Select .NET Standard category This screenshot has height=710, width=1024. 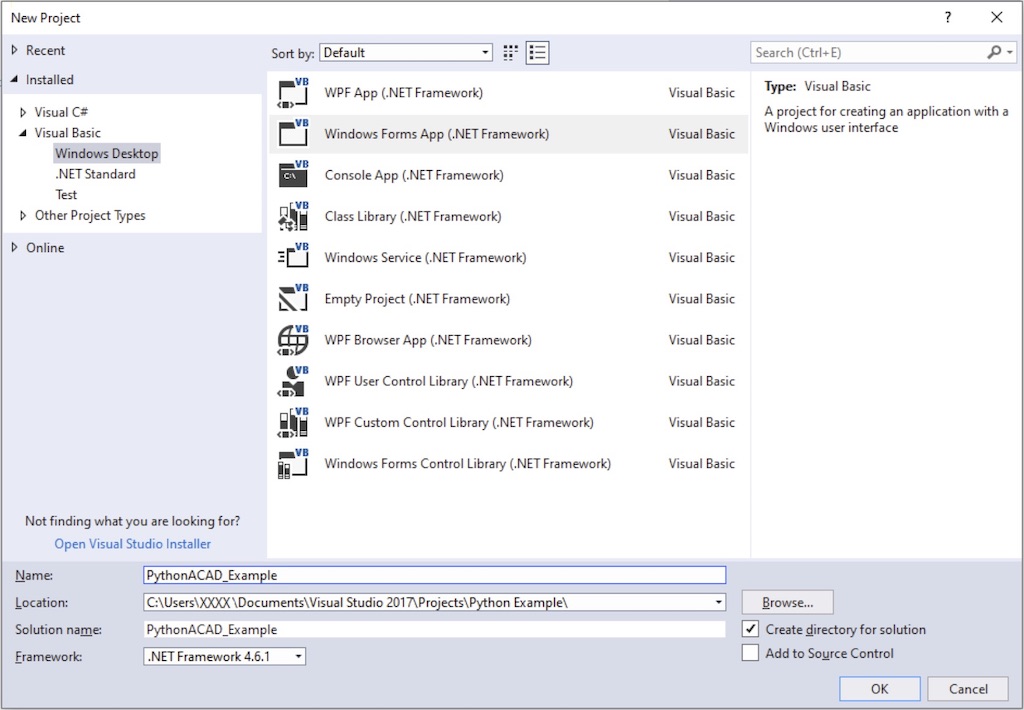[95, 174]
